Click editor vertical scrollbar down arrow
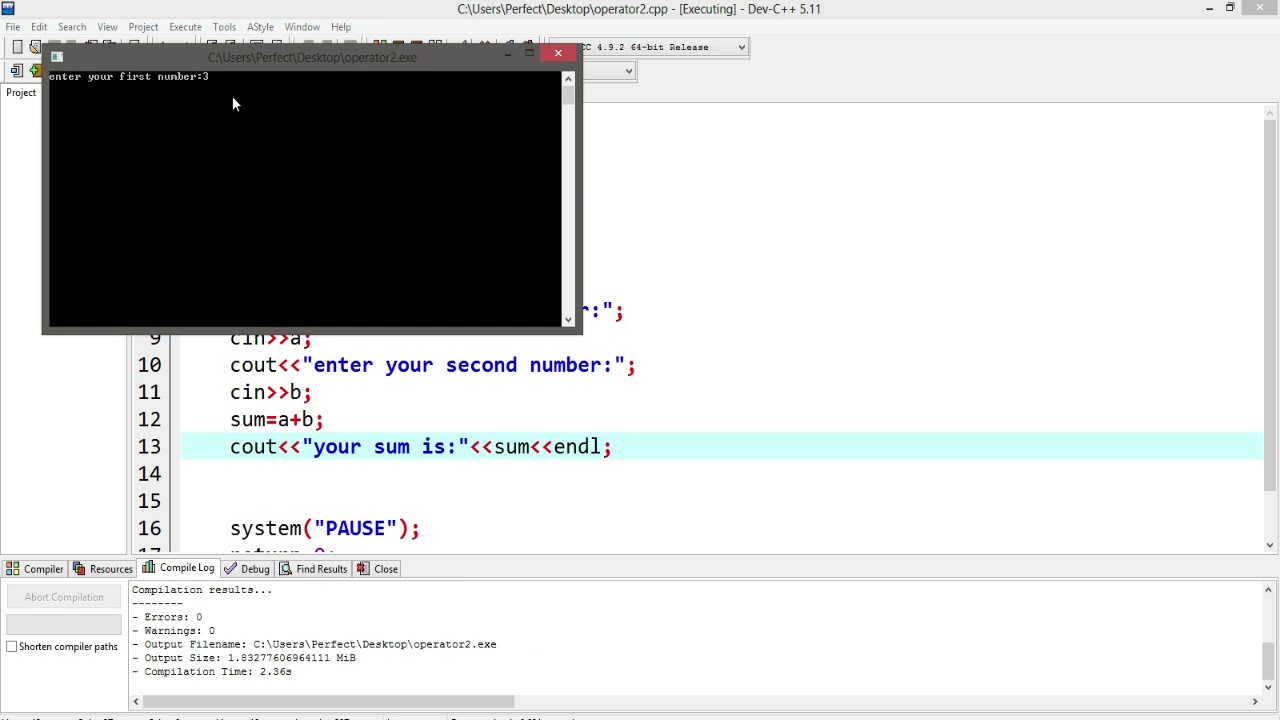Screen dimensions: 1280x720 (1271, 545)
